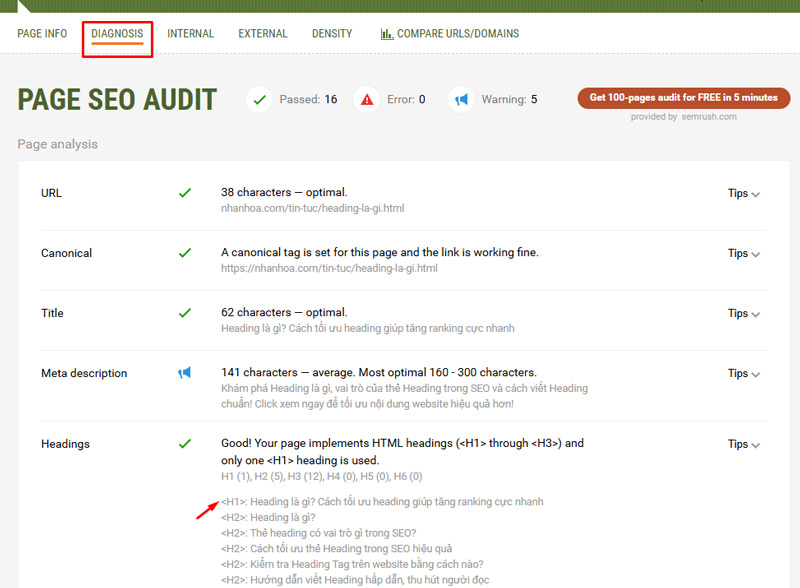
Task: Click the green checkmark in Title row
Action: point(184,313)
